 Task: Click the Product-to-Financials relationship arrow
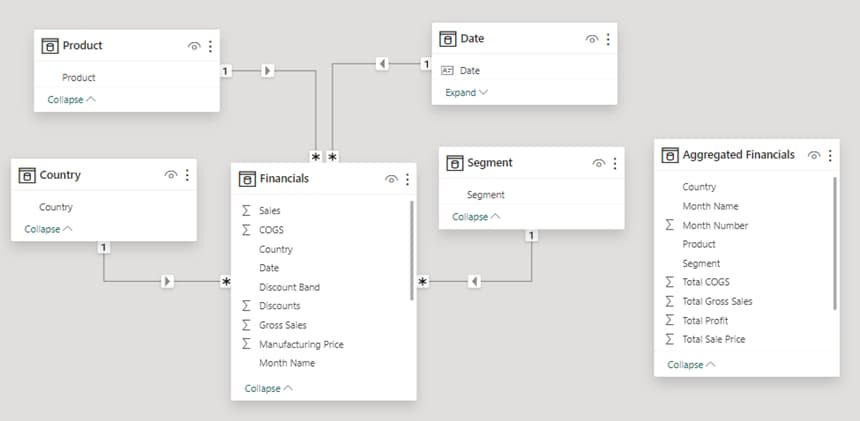point(267,71)
